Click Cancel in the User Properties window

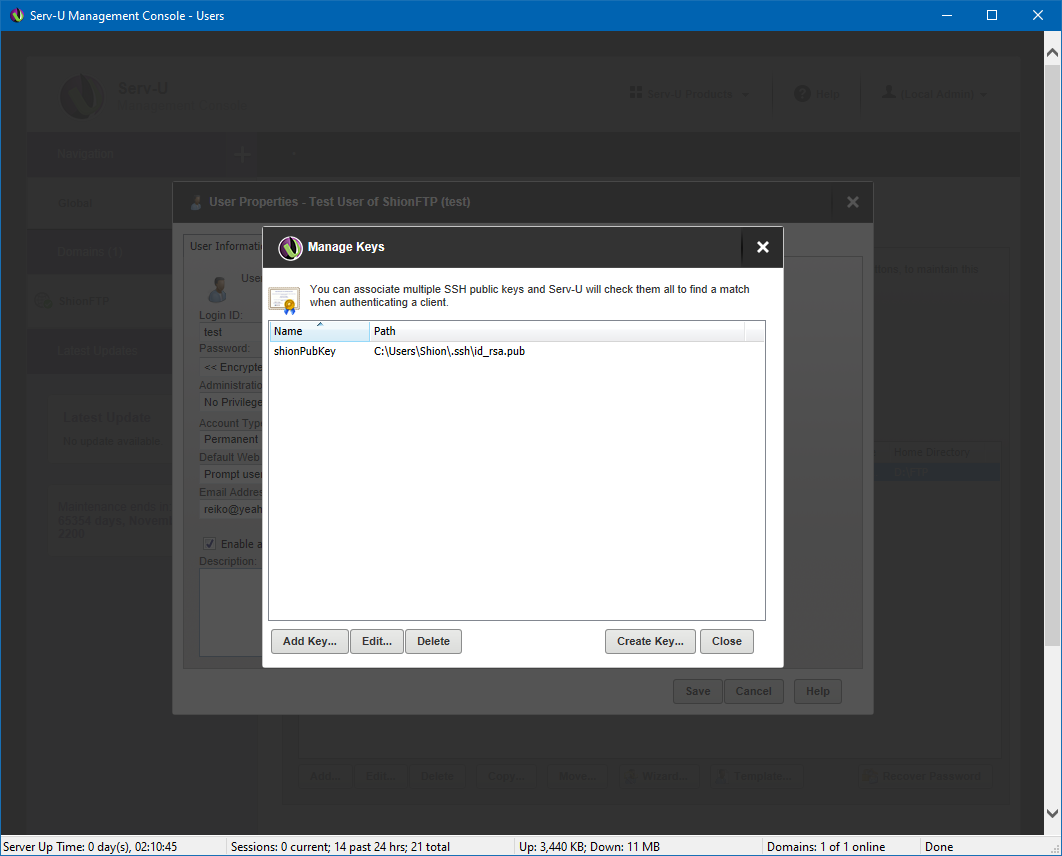(x=753, y=691)
